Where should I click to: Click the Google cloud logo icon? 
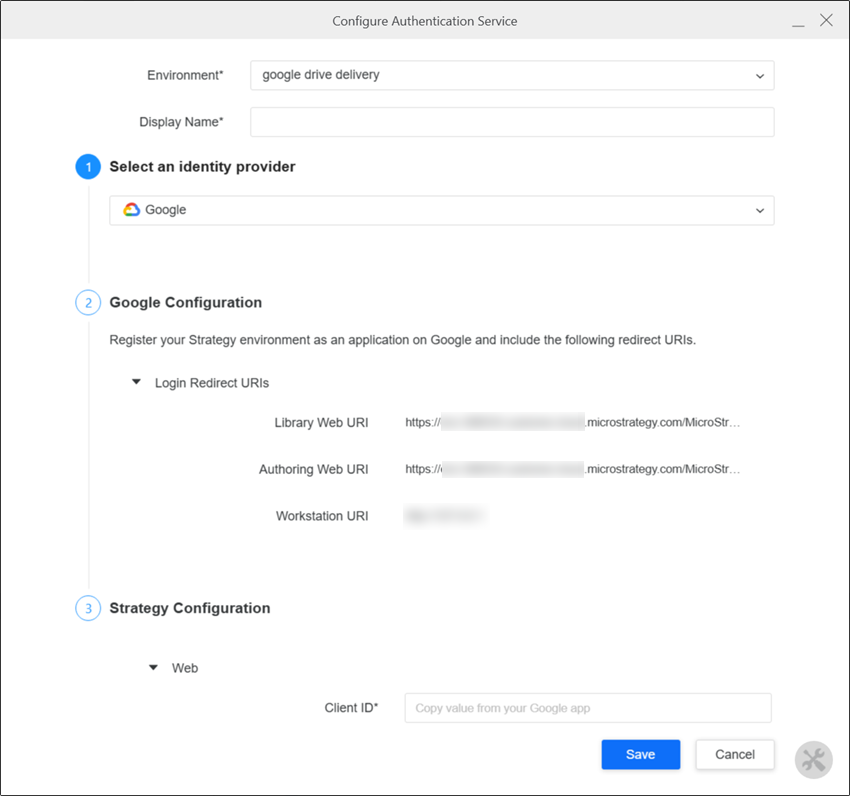131,210
